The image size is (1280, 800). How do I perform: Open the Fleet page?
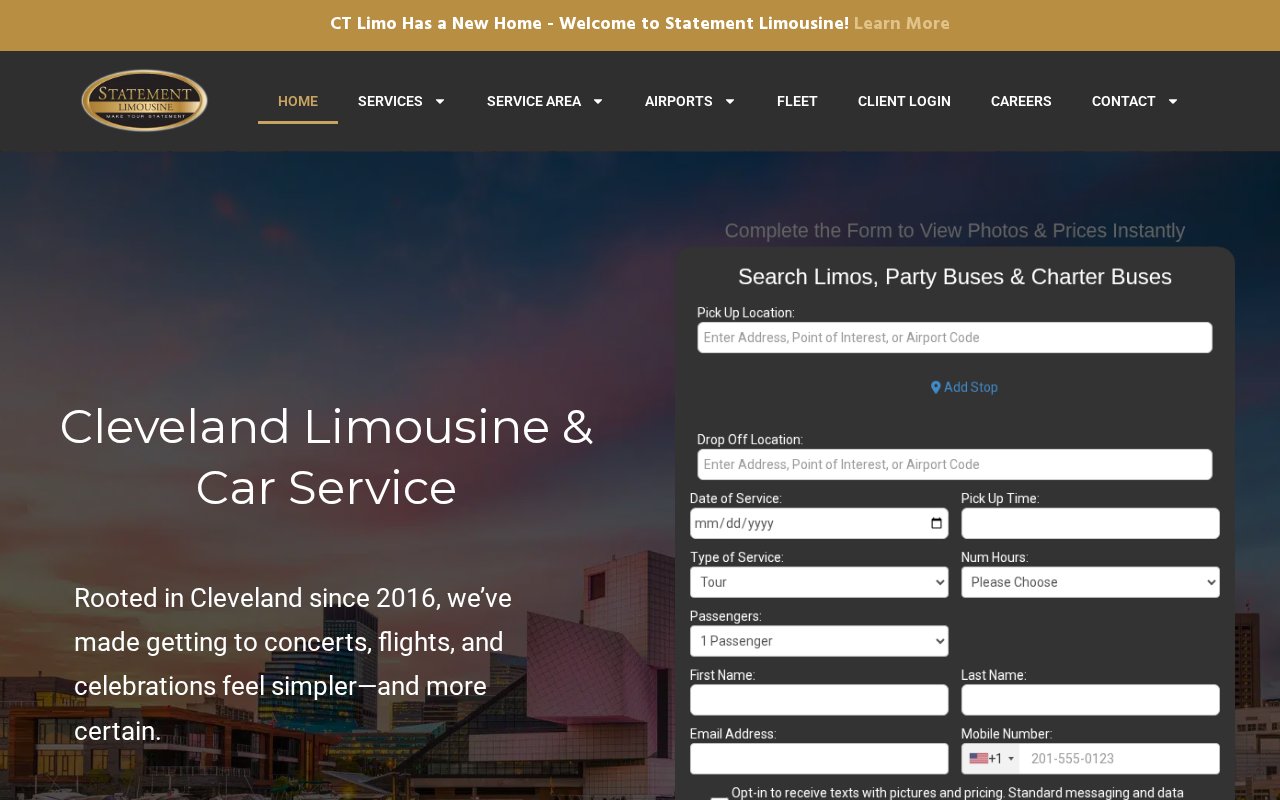pos(797,101)
